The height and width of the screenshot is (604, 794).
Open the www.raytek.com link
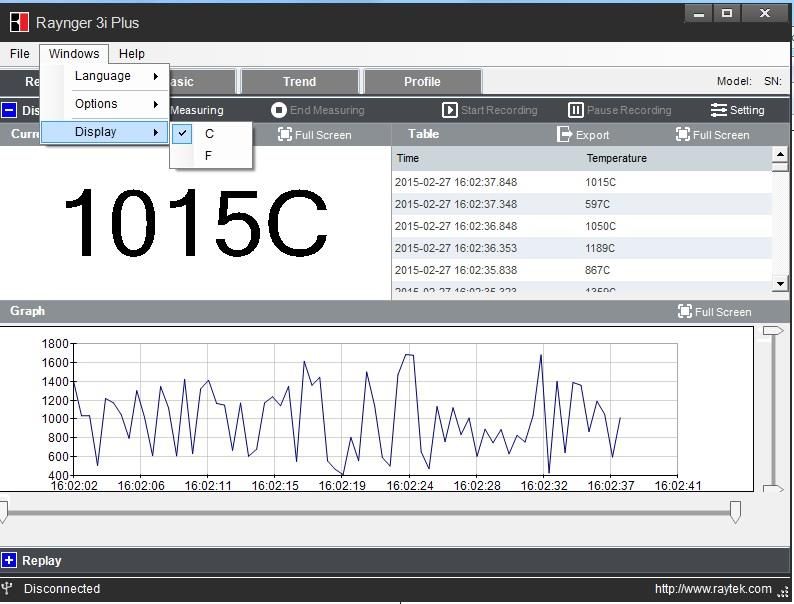pos(713,588)
